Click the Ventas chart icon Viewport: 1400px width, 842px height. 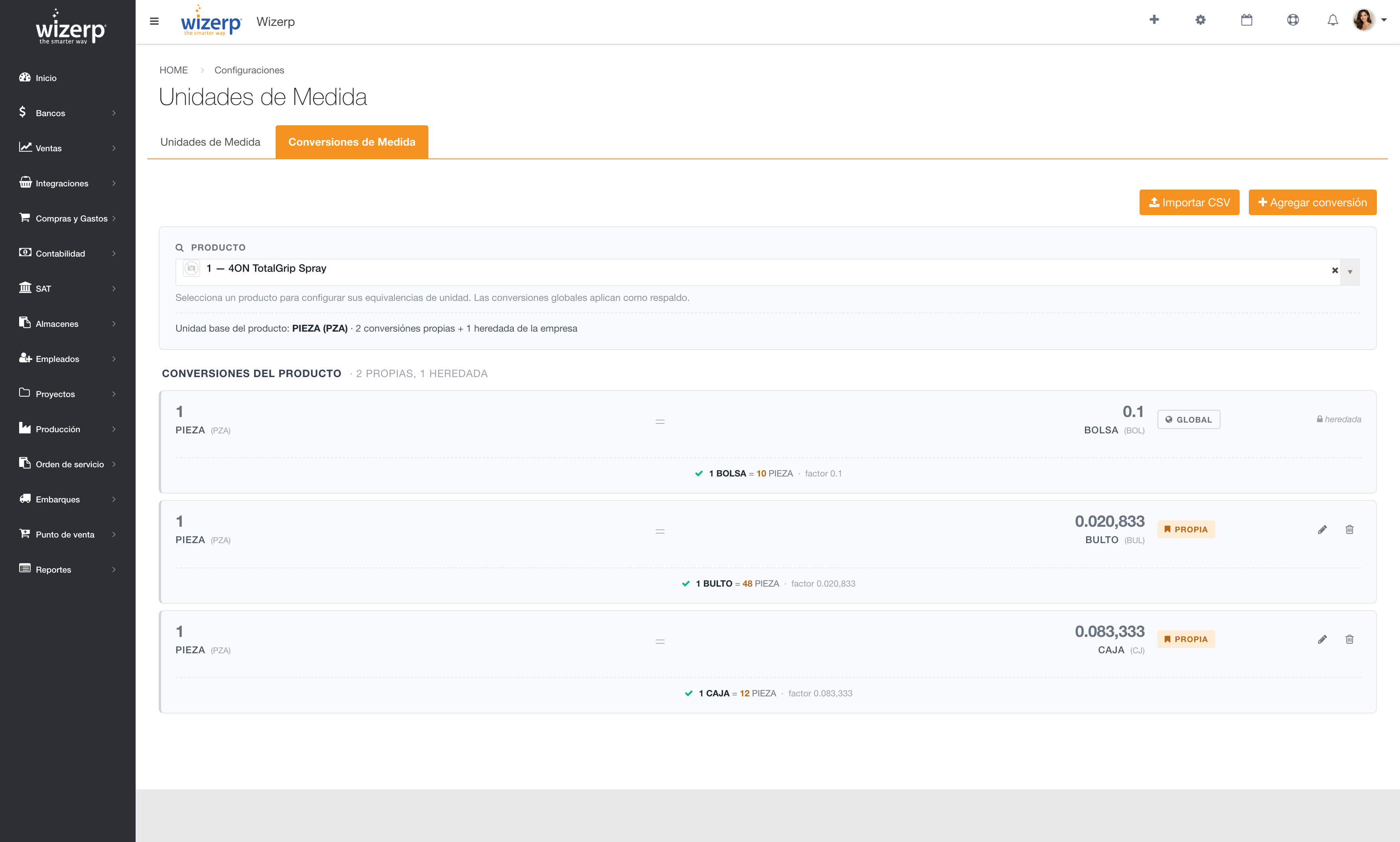coord(25,147)
